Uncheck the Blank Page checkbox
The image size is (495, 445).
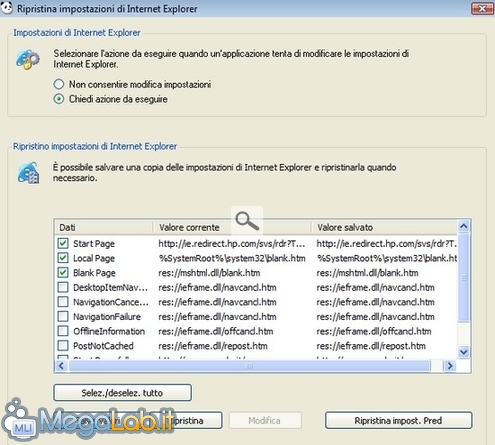click(x=63, y=273)
